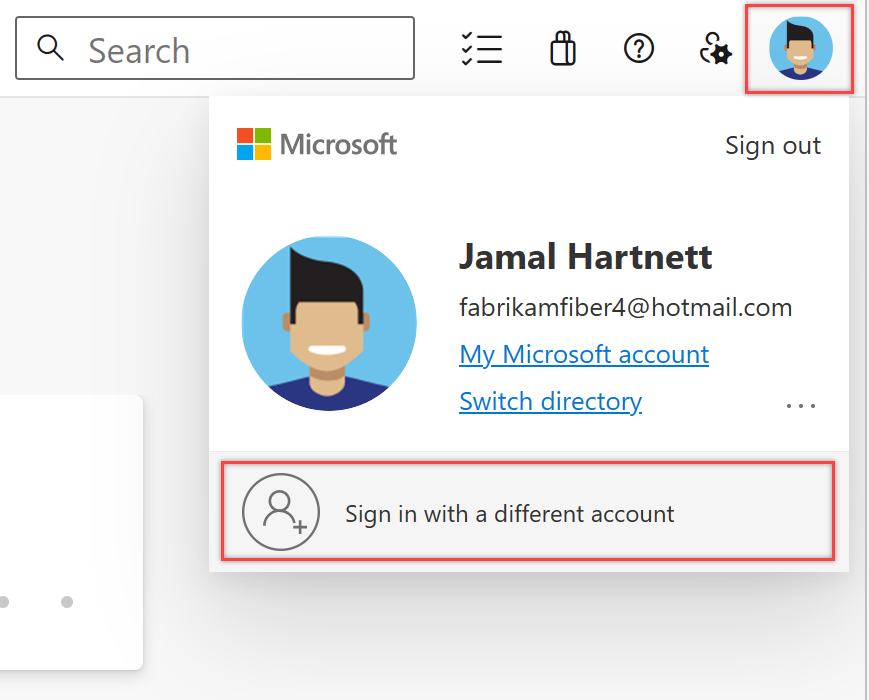Click Sign in with a different account
This screenshot has width=869, height=700.
click(x=510, y=513)
